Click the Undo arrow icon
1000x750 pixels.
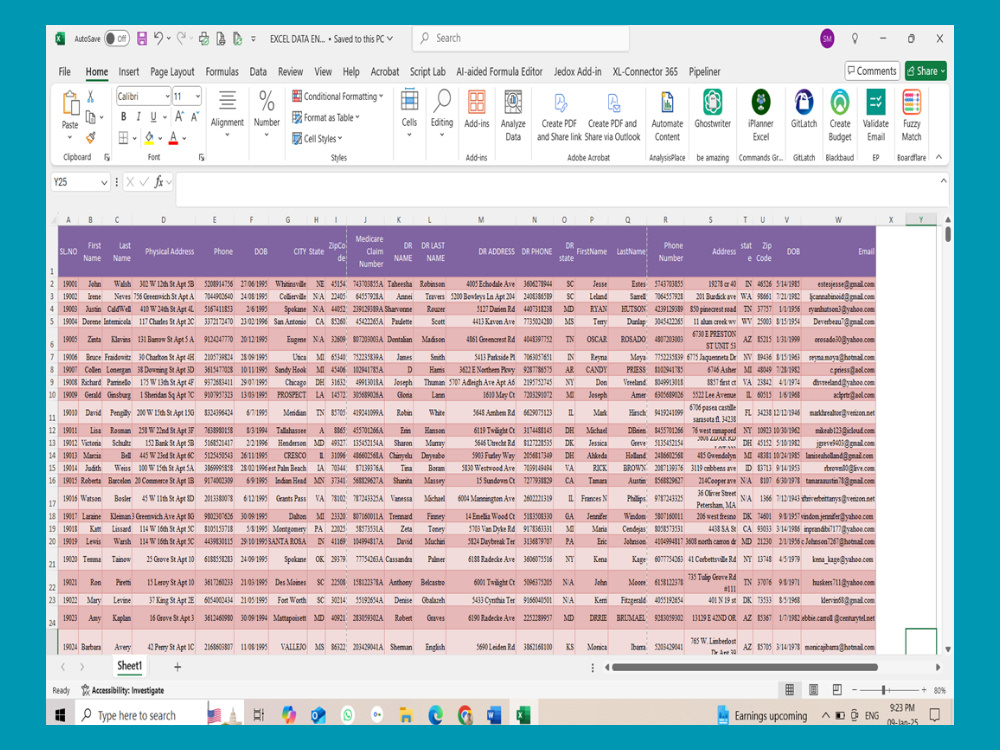[x=158, y=38]
